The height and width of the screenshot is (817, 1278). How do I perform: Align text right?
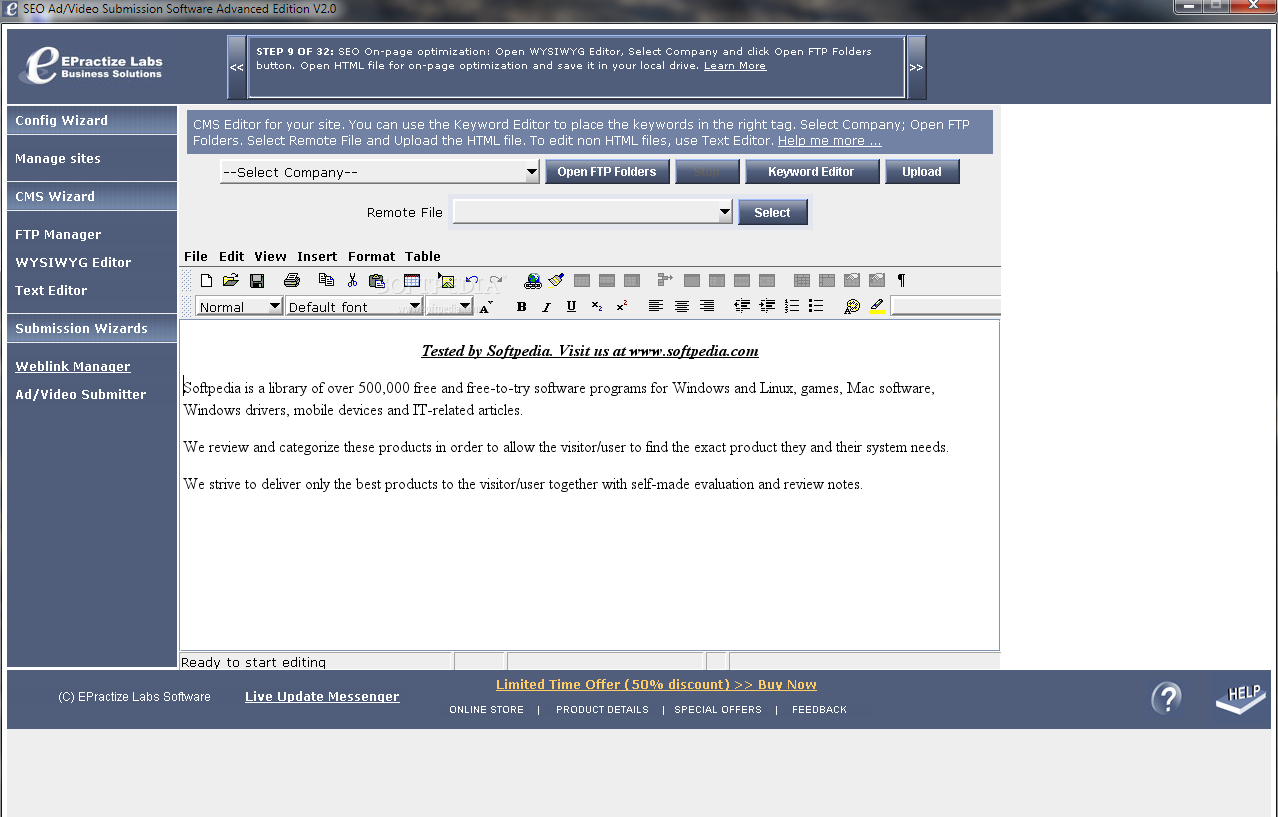coord(707,307)
